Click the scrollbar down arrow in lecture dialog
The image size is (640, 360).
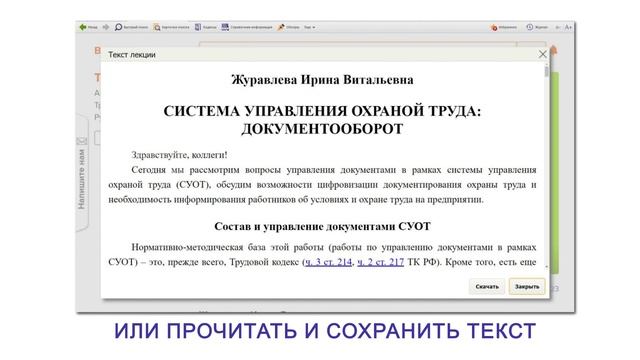pos(547,267)
